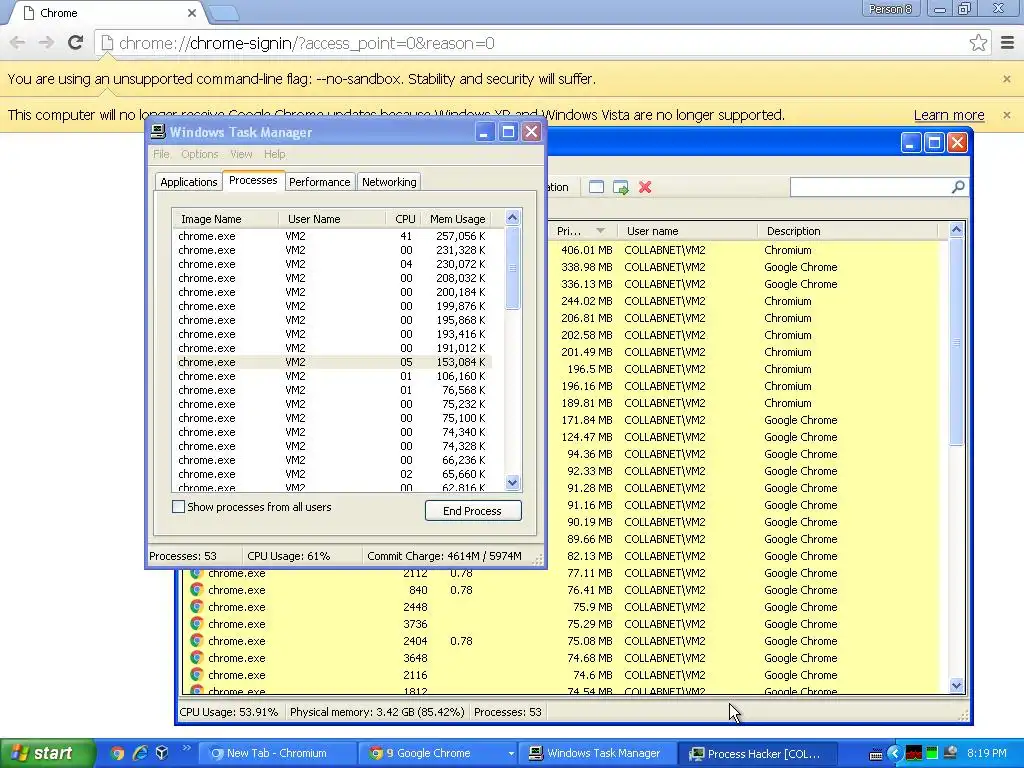
Task: Launch Chrome from the quick launch bar
Action: click(x=117, y=753)
